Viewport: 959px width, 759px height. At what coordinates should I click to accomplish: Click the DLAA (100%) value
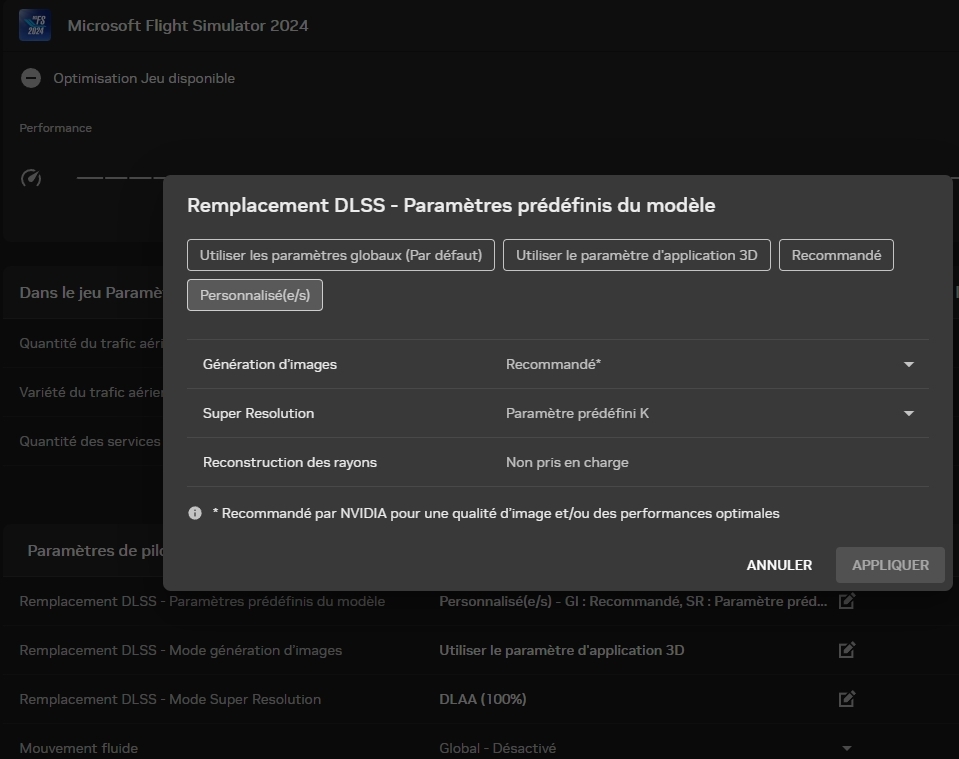[x=483, y=699]
